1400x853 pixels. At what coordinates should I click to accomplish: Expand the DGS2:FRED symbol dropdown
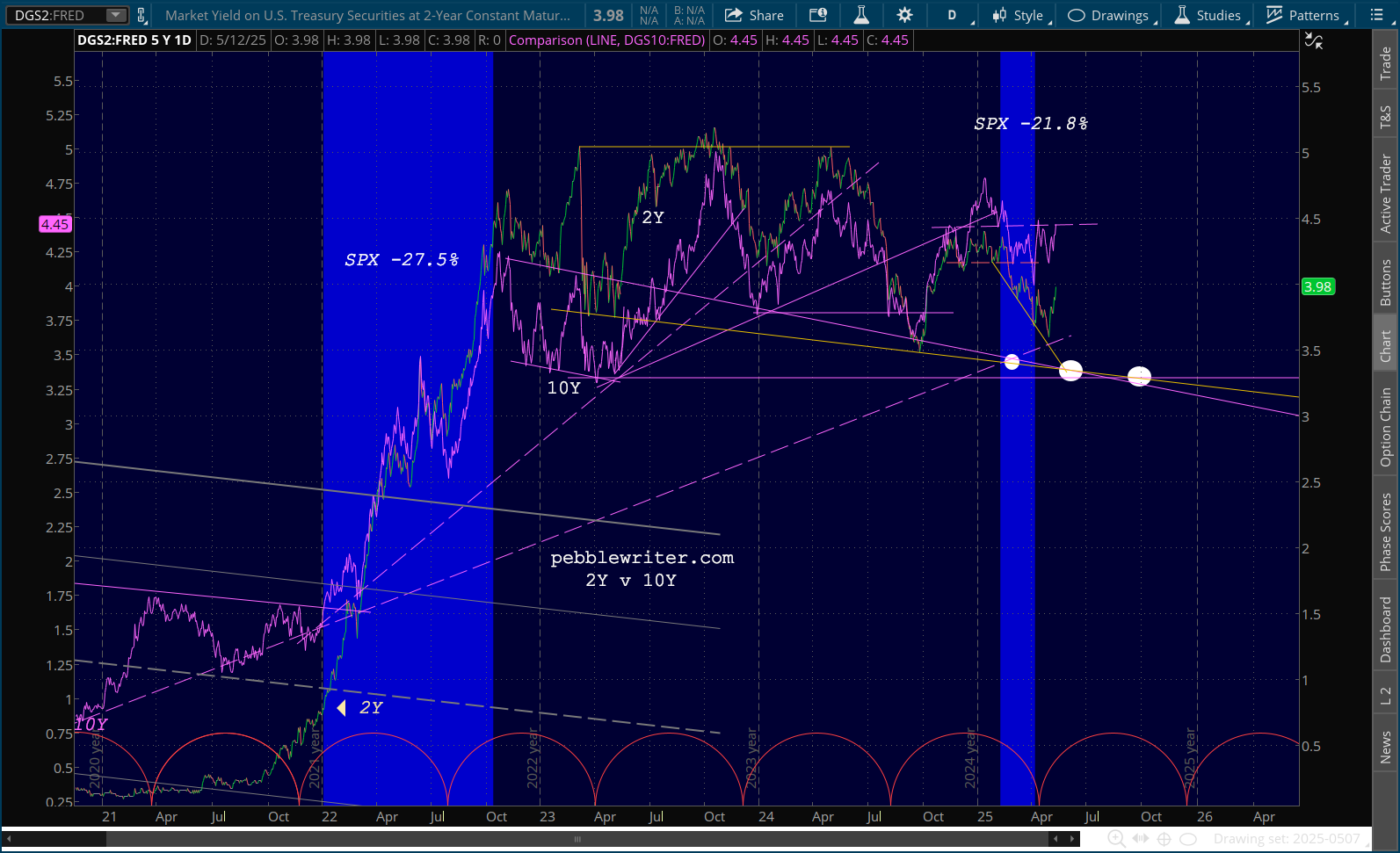[115, 15]
